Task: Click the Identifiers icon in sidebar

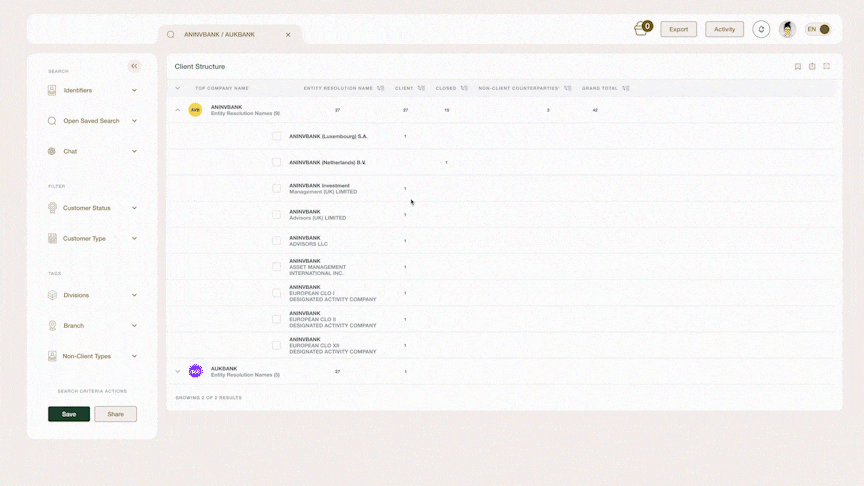Action: coord(52,90)
